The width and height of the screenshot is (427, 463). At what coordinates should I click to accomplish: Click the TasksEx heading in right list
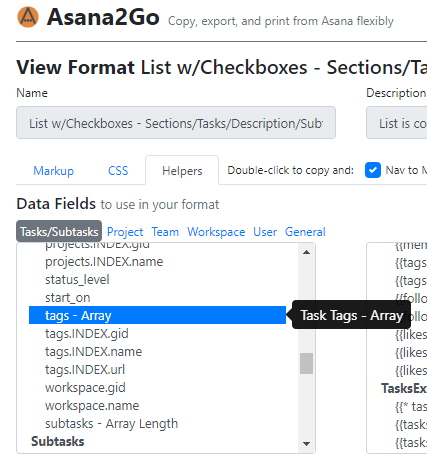(404, 388)
